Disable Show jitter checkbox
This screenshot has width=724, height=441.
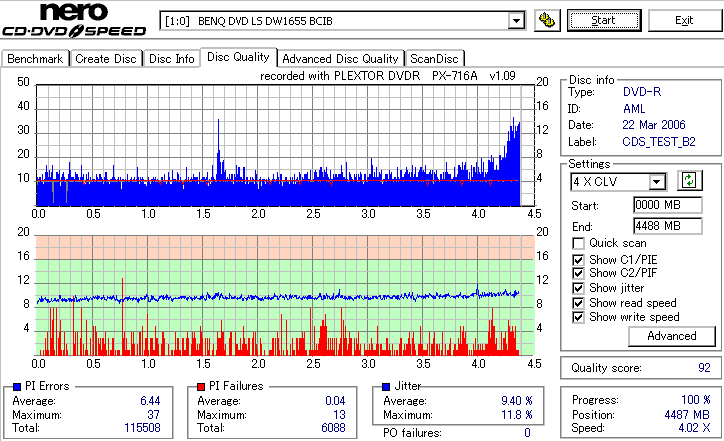click(x=578, y=288)
